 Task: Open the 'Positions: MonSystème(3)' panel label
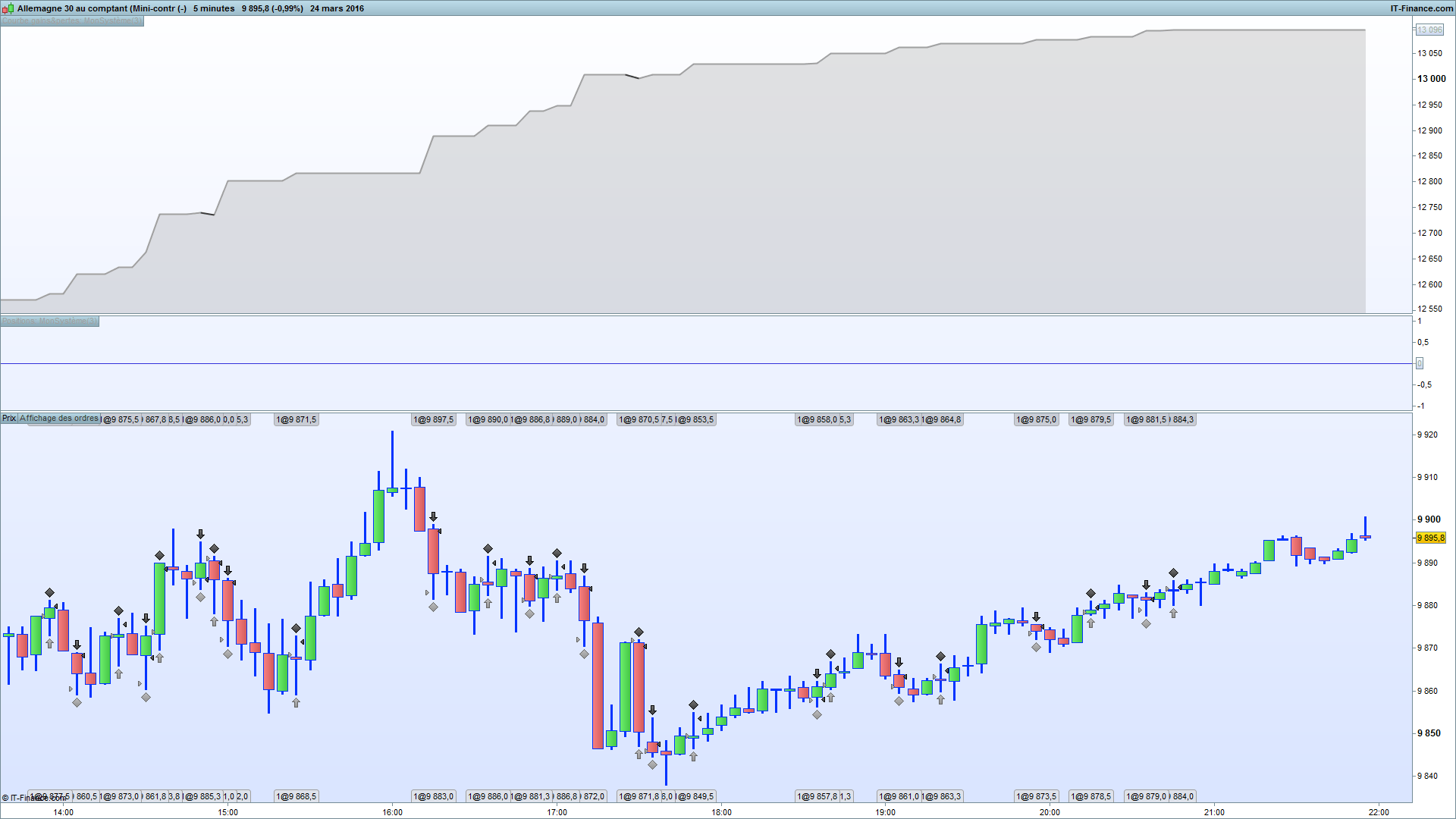coord(49,322)
